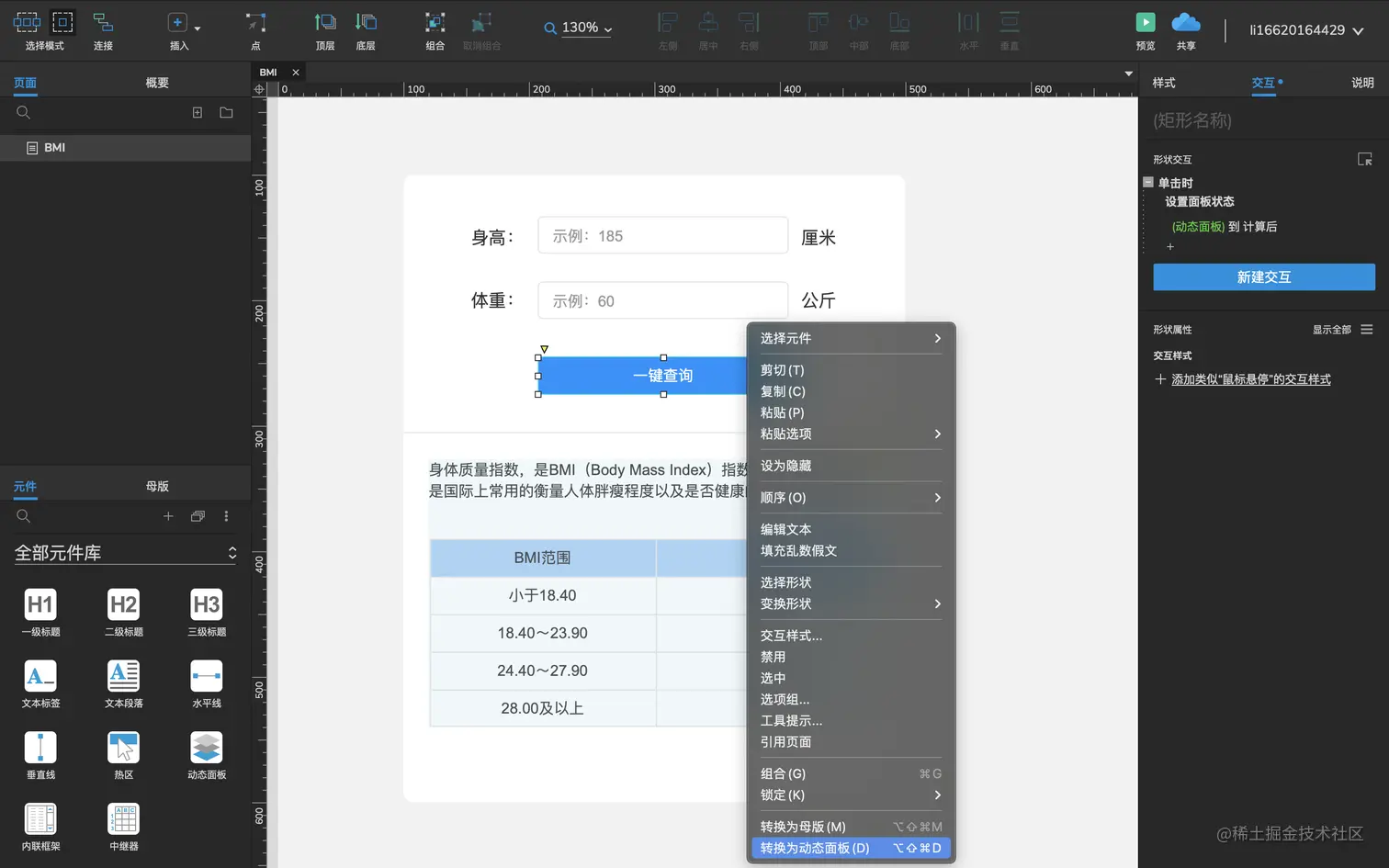Screen dimensions: 1389x868
Task: Click the 取消组合 ungroup icon
Action: pyautogui.click(x=481, y=22)
